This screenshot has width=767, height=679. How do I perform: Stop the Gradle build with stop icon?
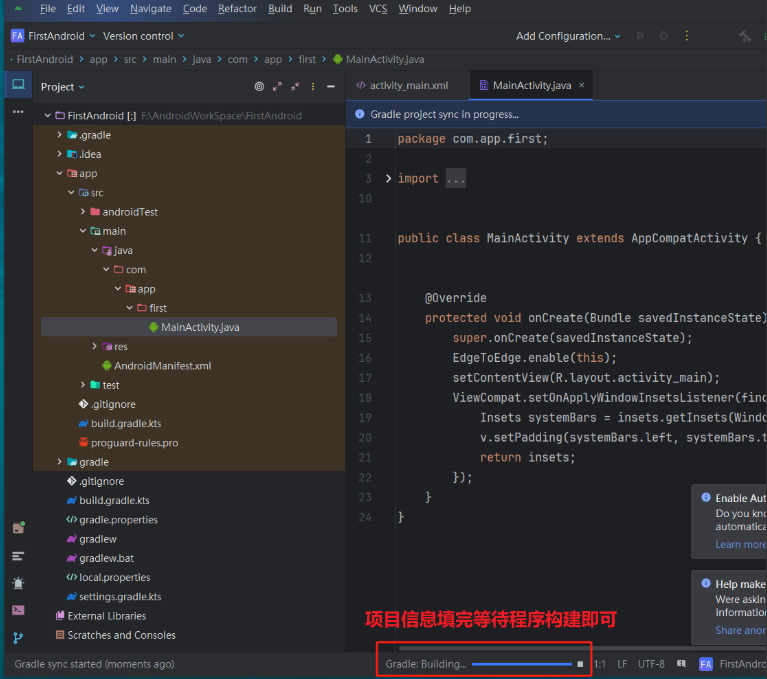click(x=580, y=664)
